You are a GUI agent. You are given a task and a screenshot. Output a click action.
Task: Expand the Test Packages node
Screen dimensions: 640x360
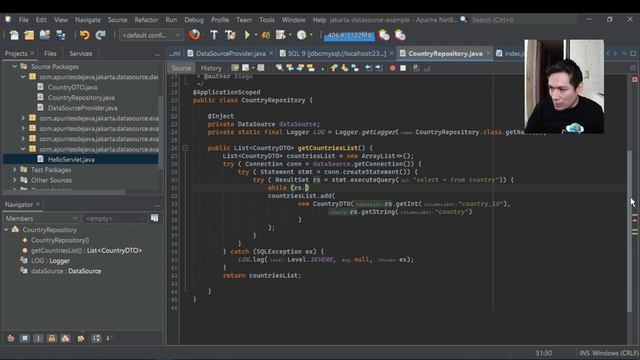(x=15, y=169)
